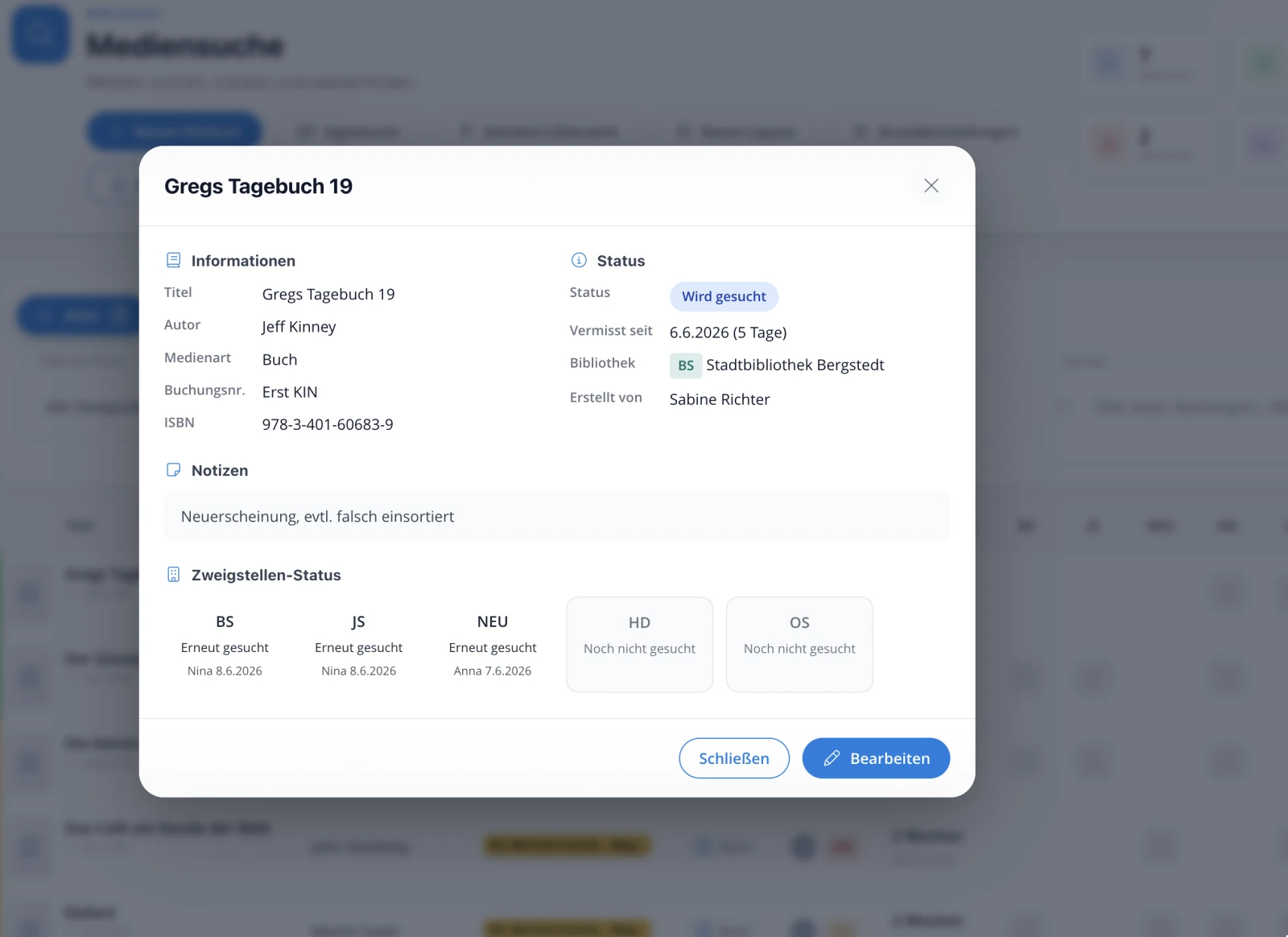Viewport: 1288px width, 937px height.
Task: Click the booking number 'Erst KIN'
Action: click(290, 392)
